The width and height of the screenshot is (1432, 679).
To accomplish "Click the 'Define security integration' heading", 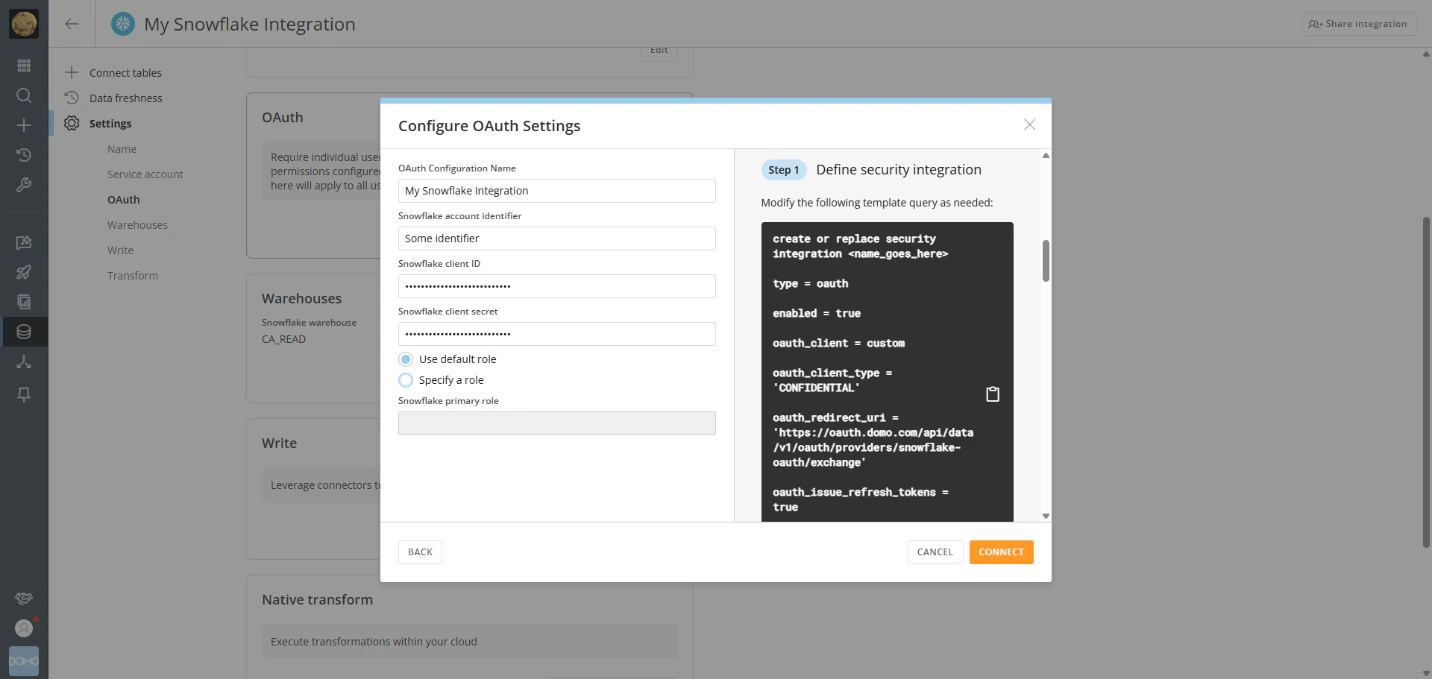I will pos(899,170).
